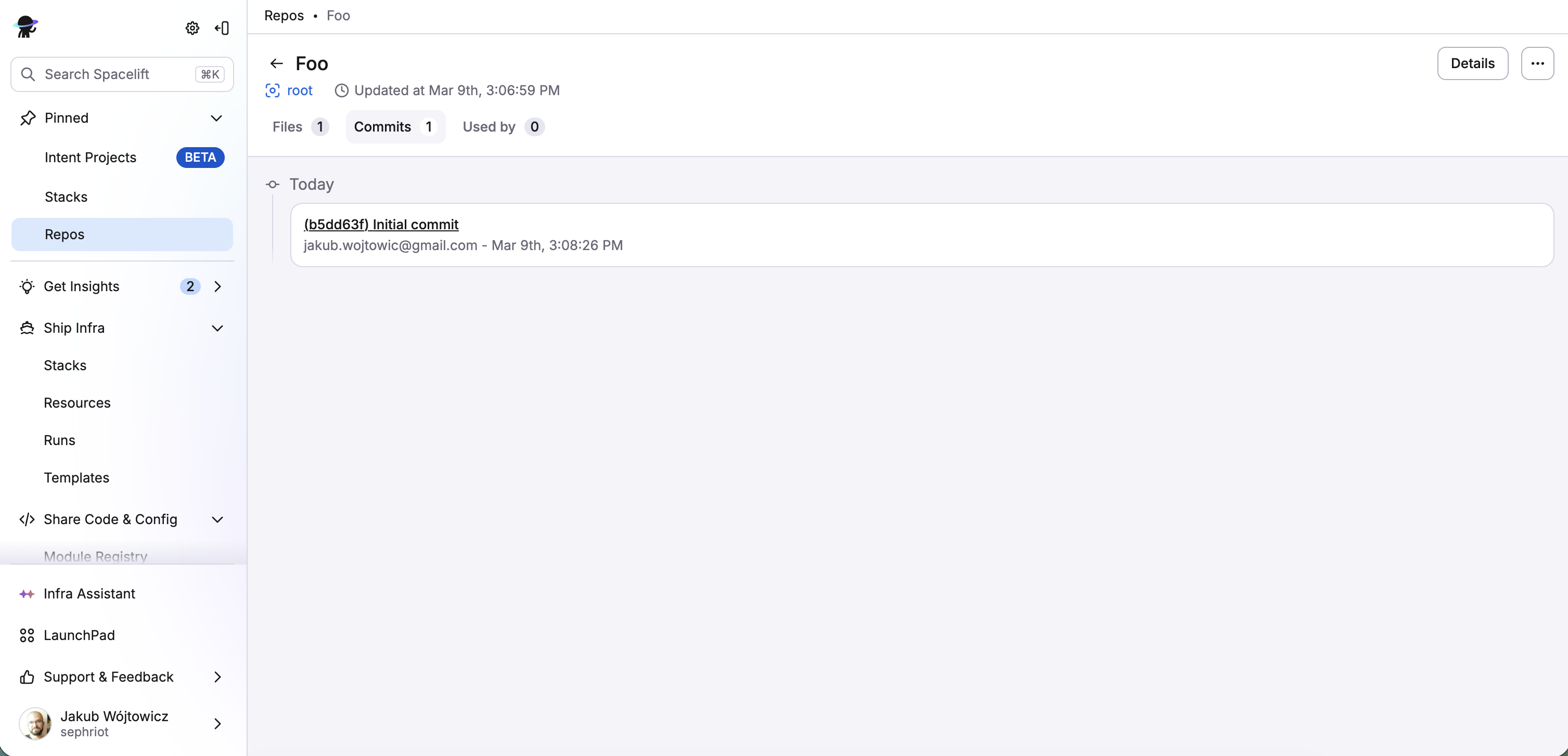
Task: Collapse the Ship Infra section
Action: click(217, 328)
